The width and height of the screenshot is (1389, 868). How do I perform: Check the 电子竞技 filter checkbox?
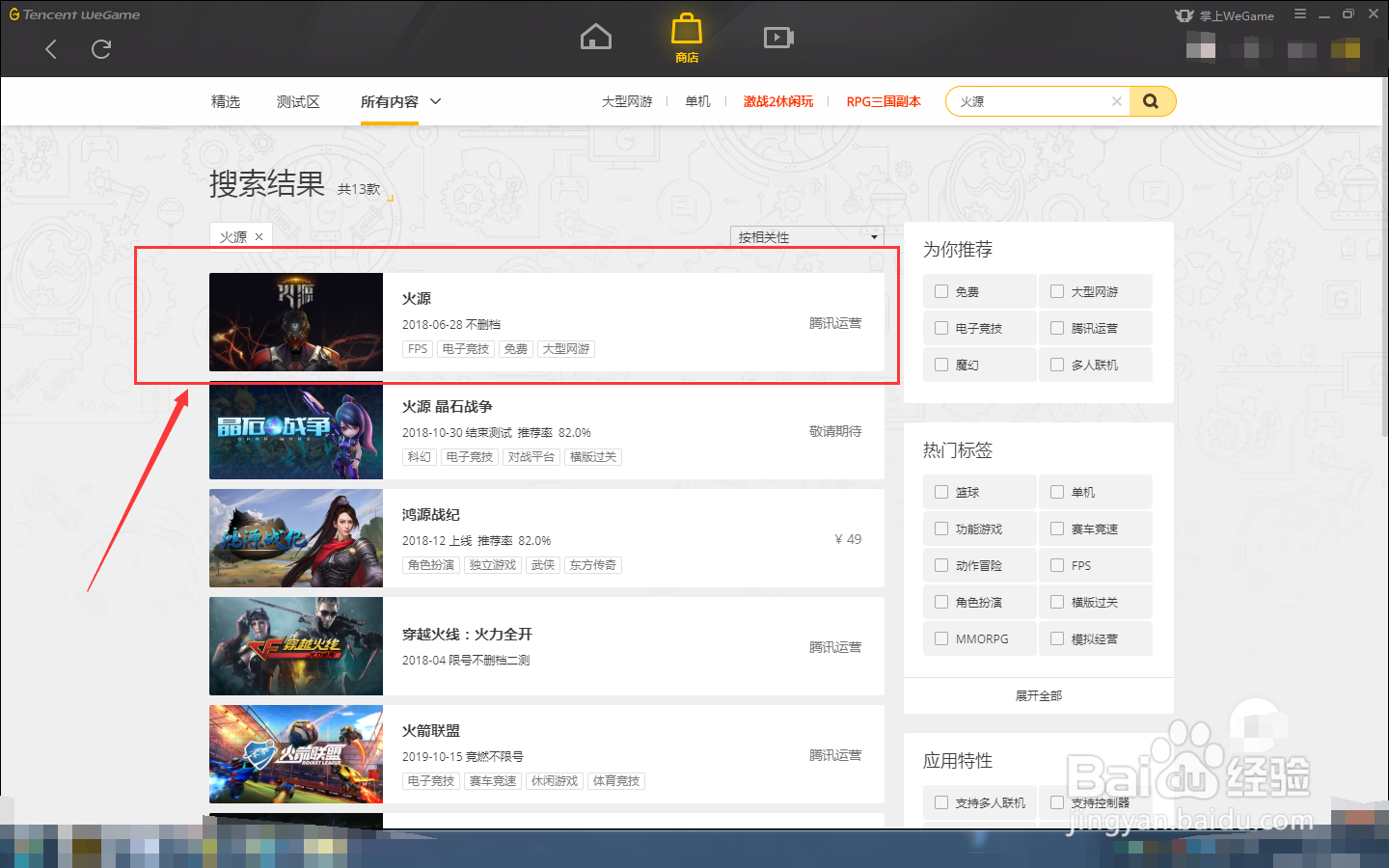point(941,328)
